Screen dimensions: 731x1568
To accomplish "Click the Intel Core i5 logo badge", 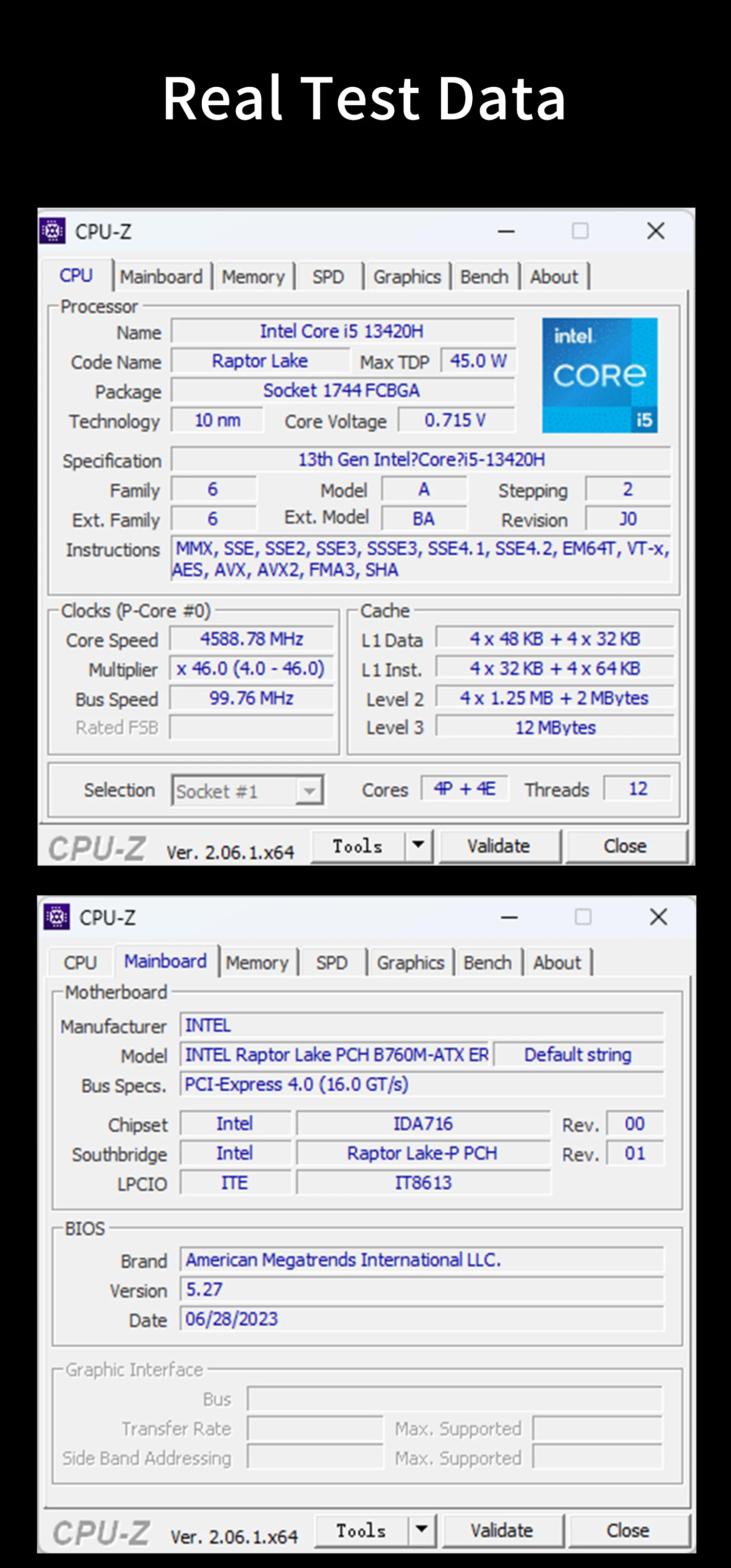I will (x=599, y=375).
